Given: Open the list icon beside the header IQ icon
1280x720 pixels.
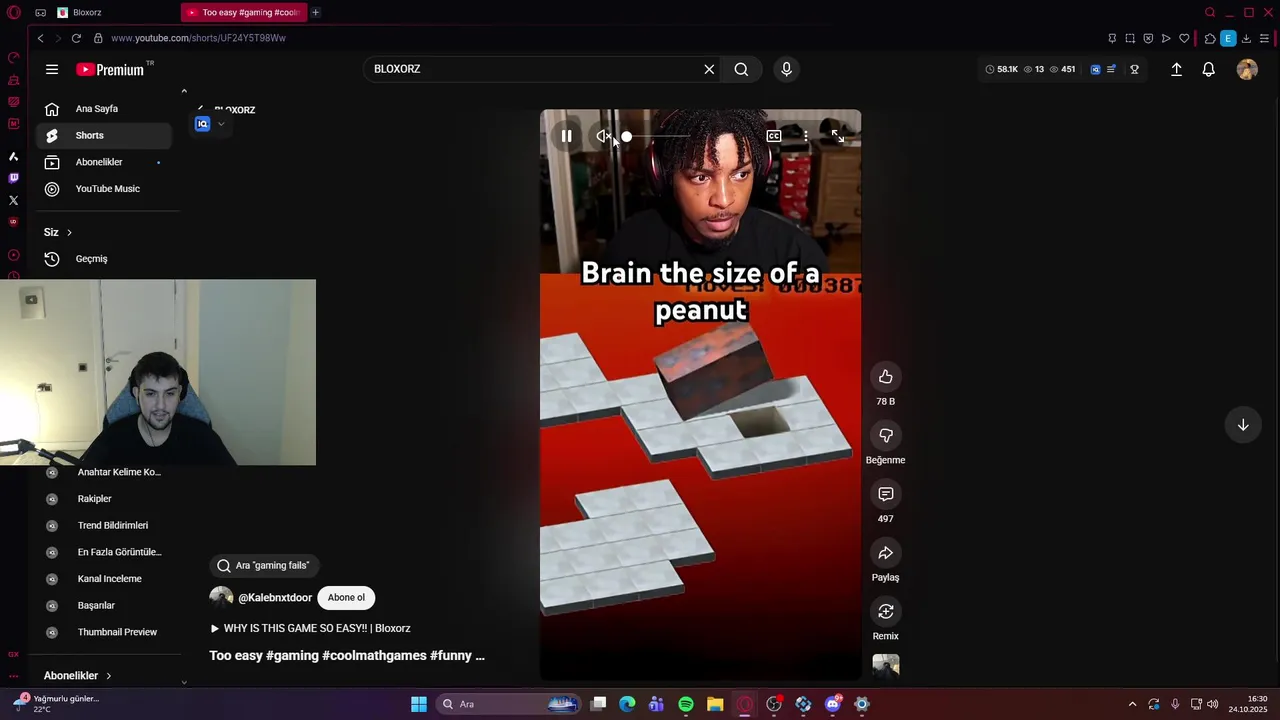Looking at the screenshot, I should 1111,69.
